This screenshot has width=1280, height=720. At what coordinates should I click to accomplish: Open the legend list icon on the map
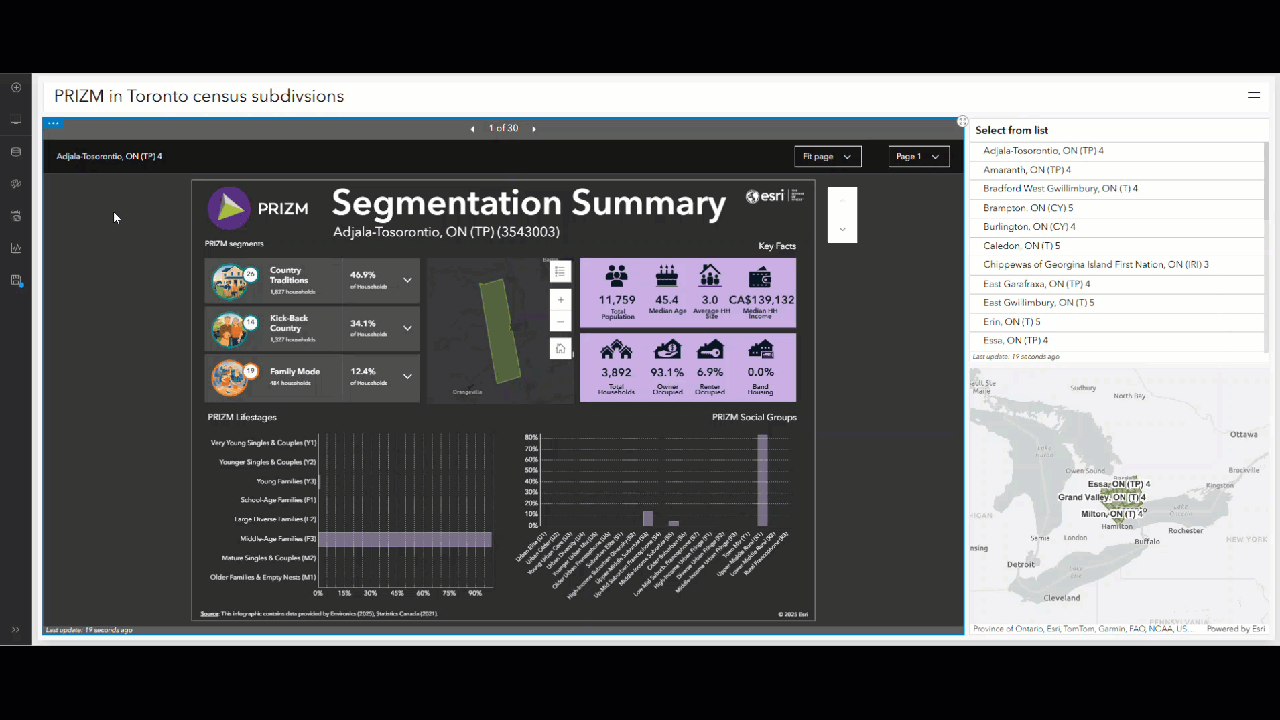coord(560,271)
